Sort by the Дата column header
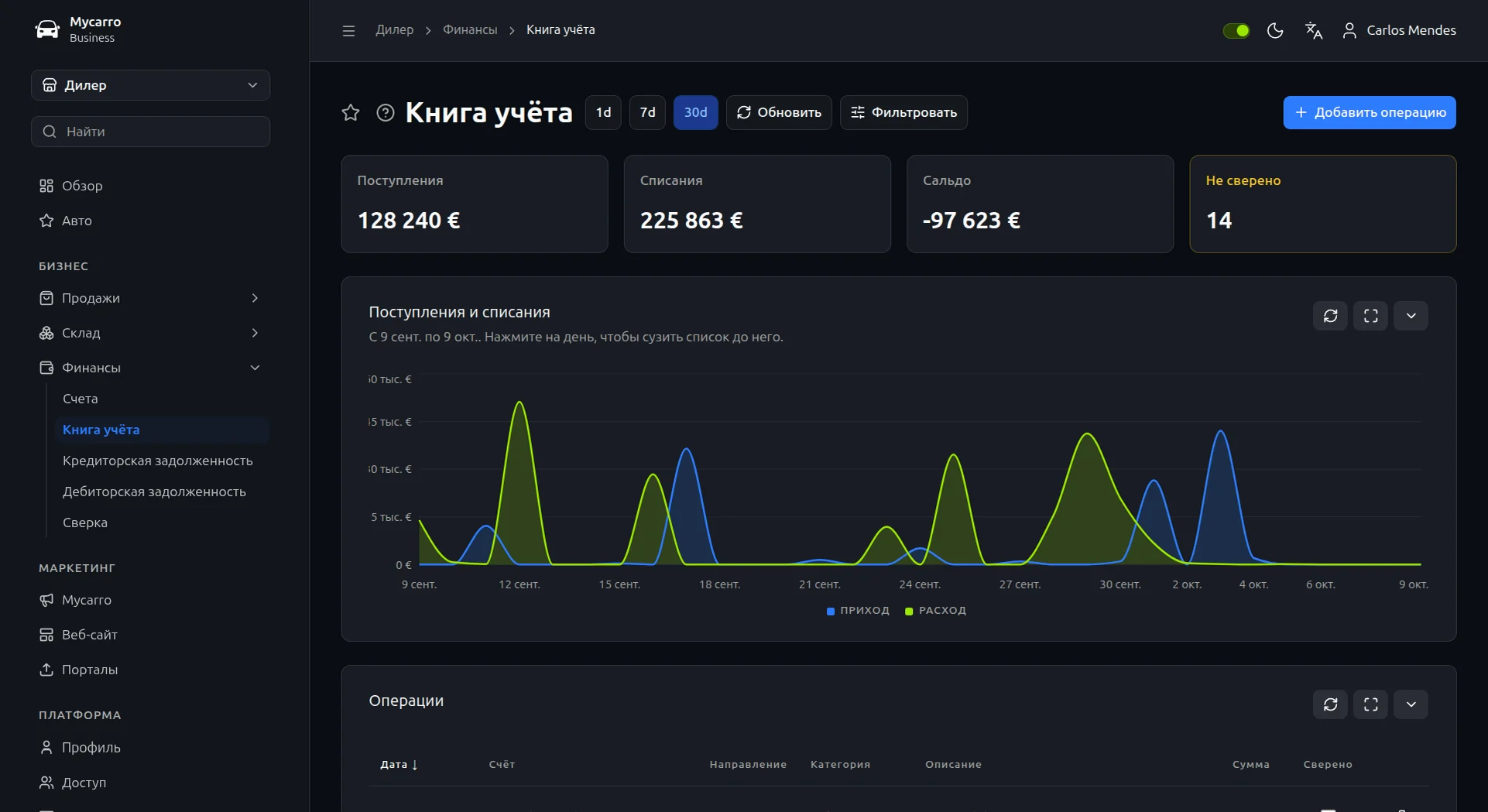This screenshot has width=1488, height=812. (399, 764)
